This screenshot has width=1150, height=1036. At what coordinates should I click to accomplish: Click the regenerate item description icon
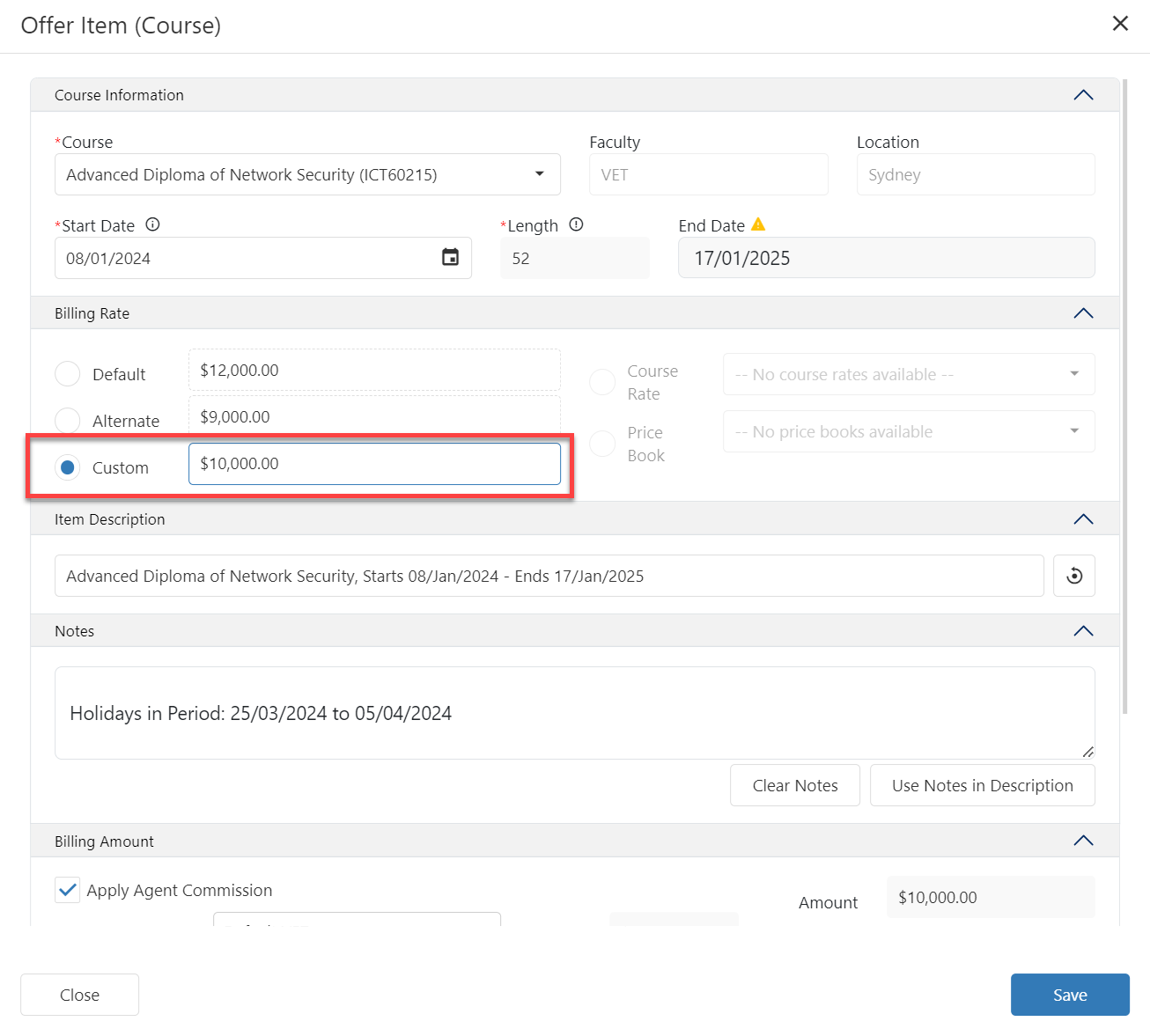(x=1074, y=576)
